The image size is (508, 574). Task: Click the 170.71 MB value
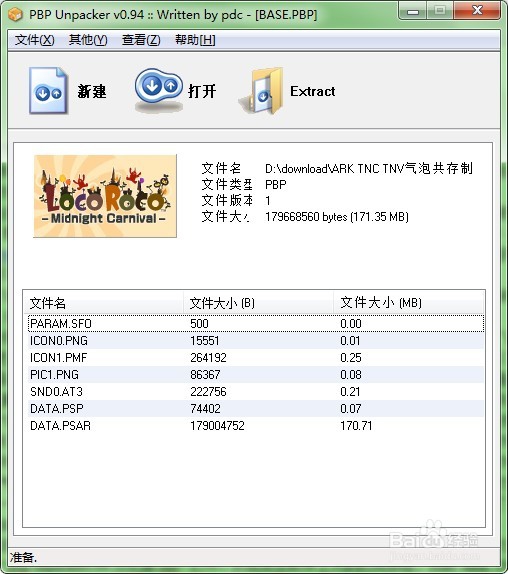pyautogui.click(x=356, y=426)
